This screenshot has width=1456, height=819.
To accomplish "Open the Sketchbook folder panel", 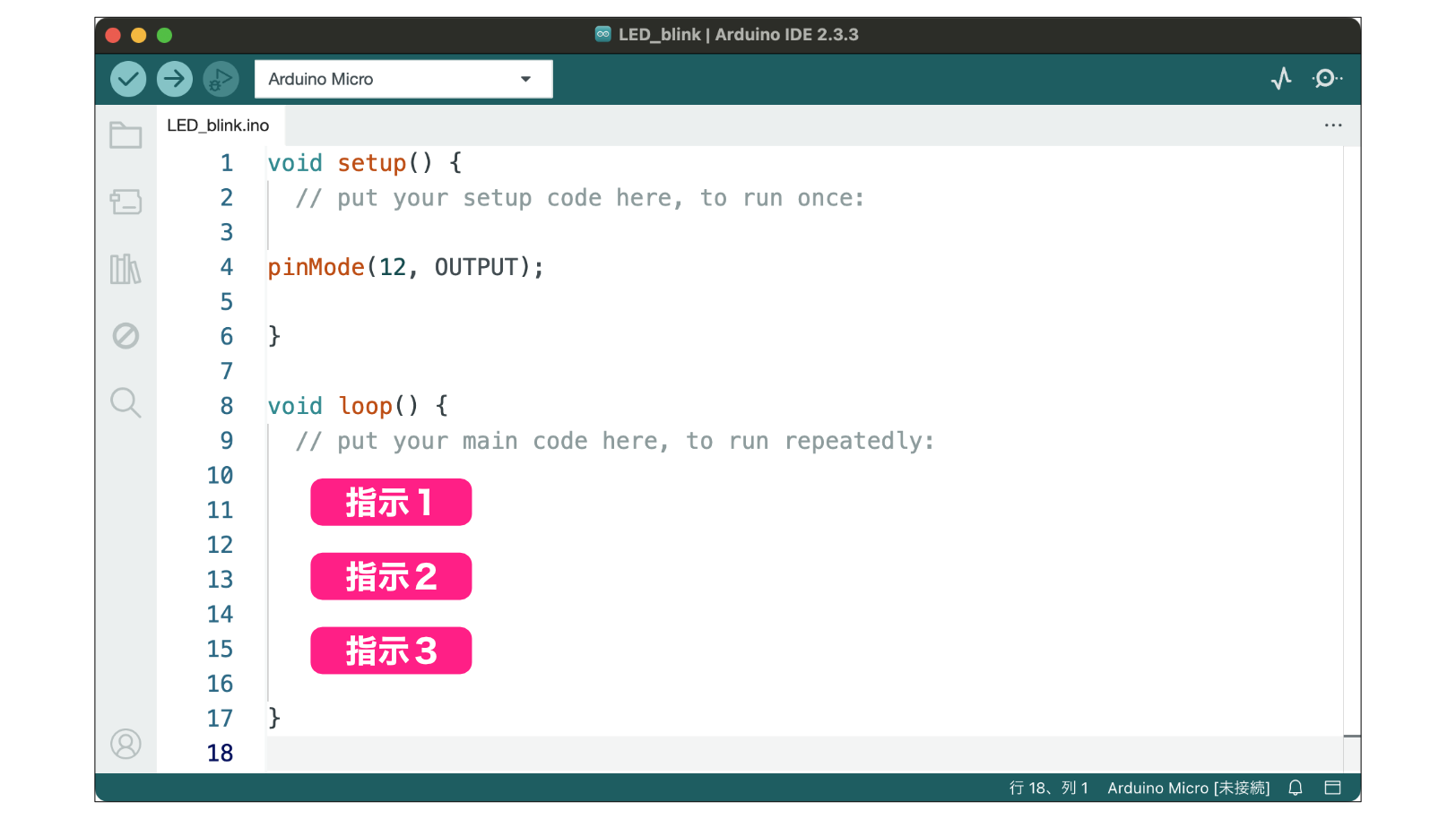I will (126, 135).
